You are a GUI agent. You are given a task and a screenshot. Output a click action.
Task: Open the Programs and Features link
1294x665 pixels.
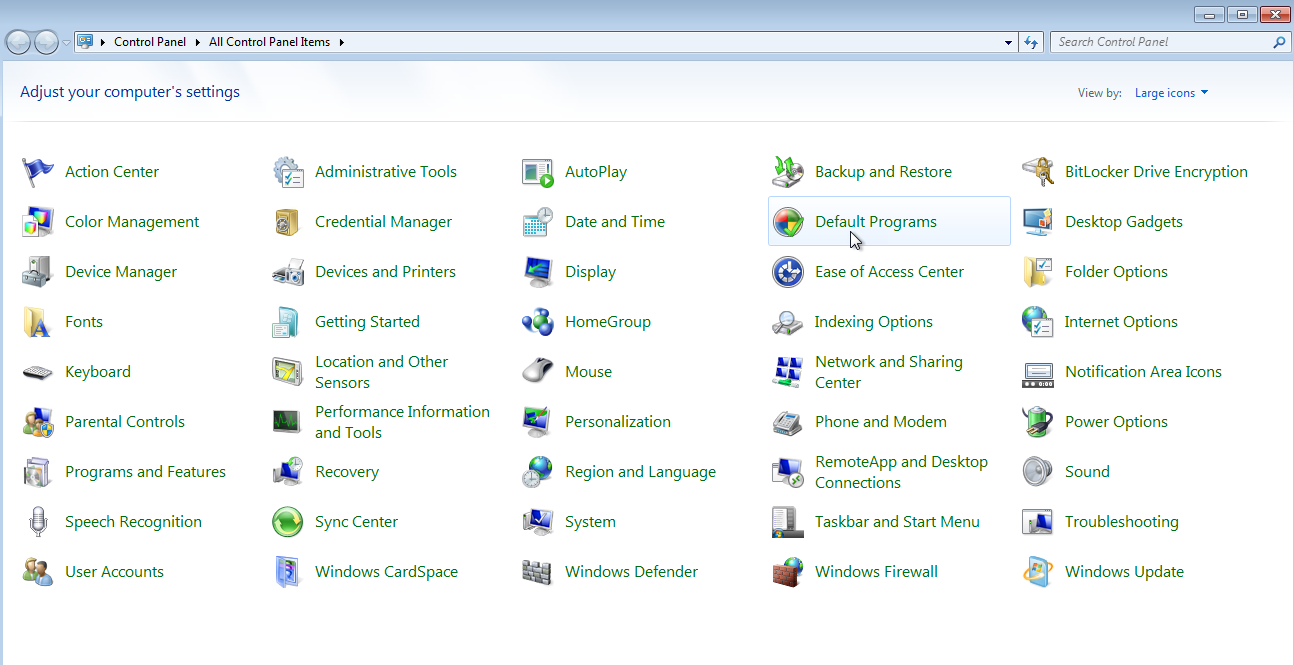145,472
